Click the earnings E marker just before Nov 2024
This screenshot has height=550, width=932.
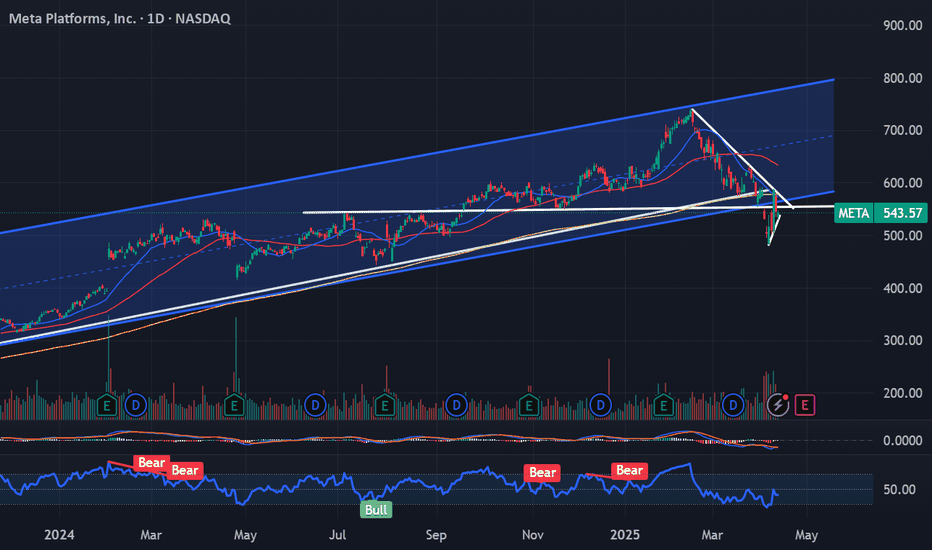tap(528, 406)
